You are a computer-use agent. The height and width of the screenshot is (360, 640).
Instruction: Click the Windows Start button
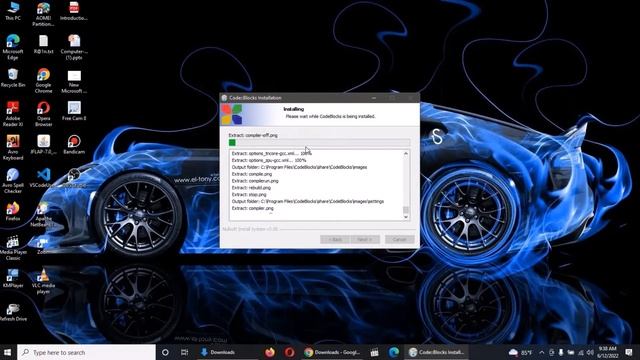click(x=7, y=352)
